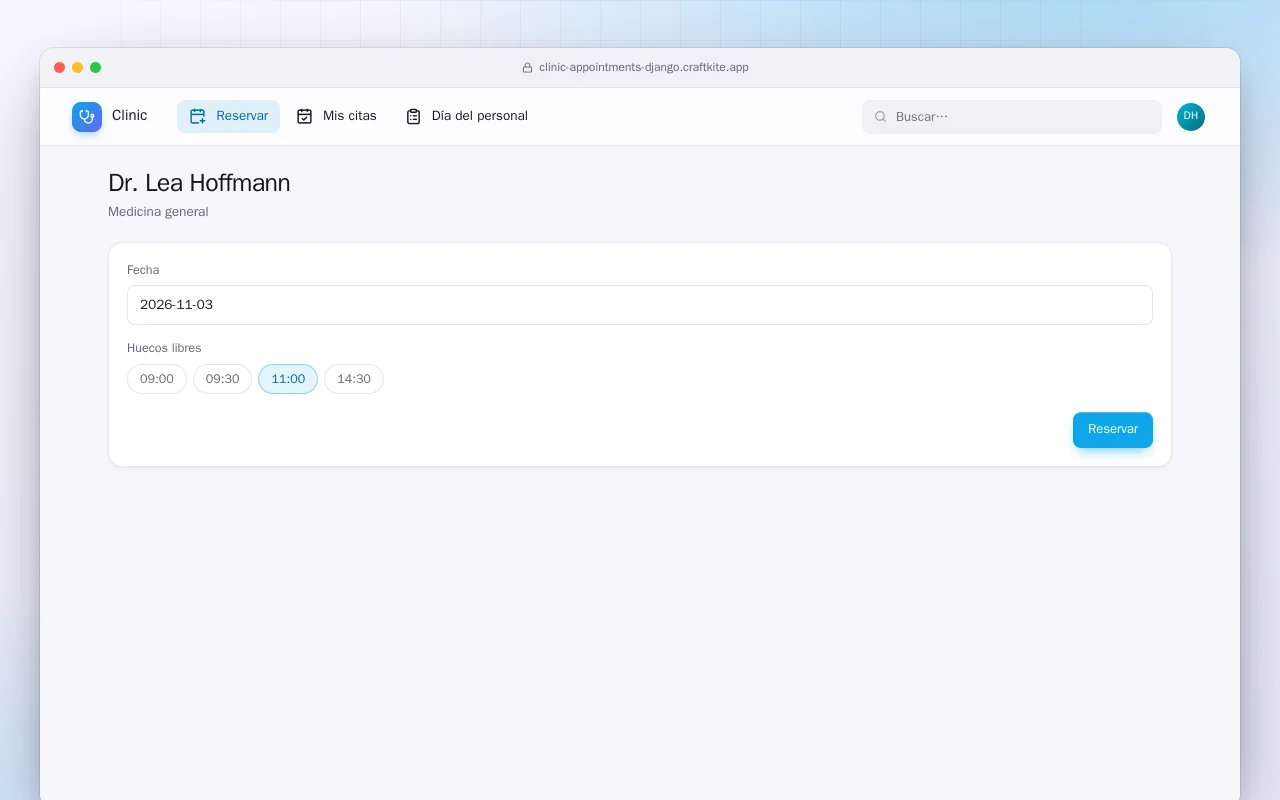Focus the Buscar search input
The height and width of the screenshot is (800, 1280).
(1012, 117)
